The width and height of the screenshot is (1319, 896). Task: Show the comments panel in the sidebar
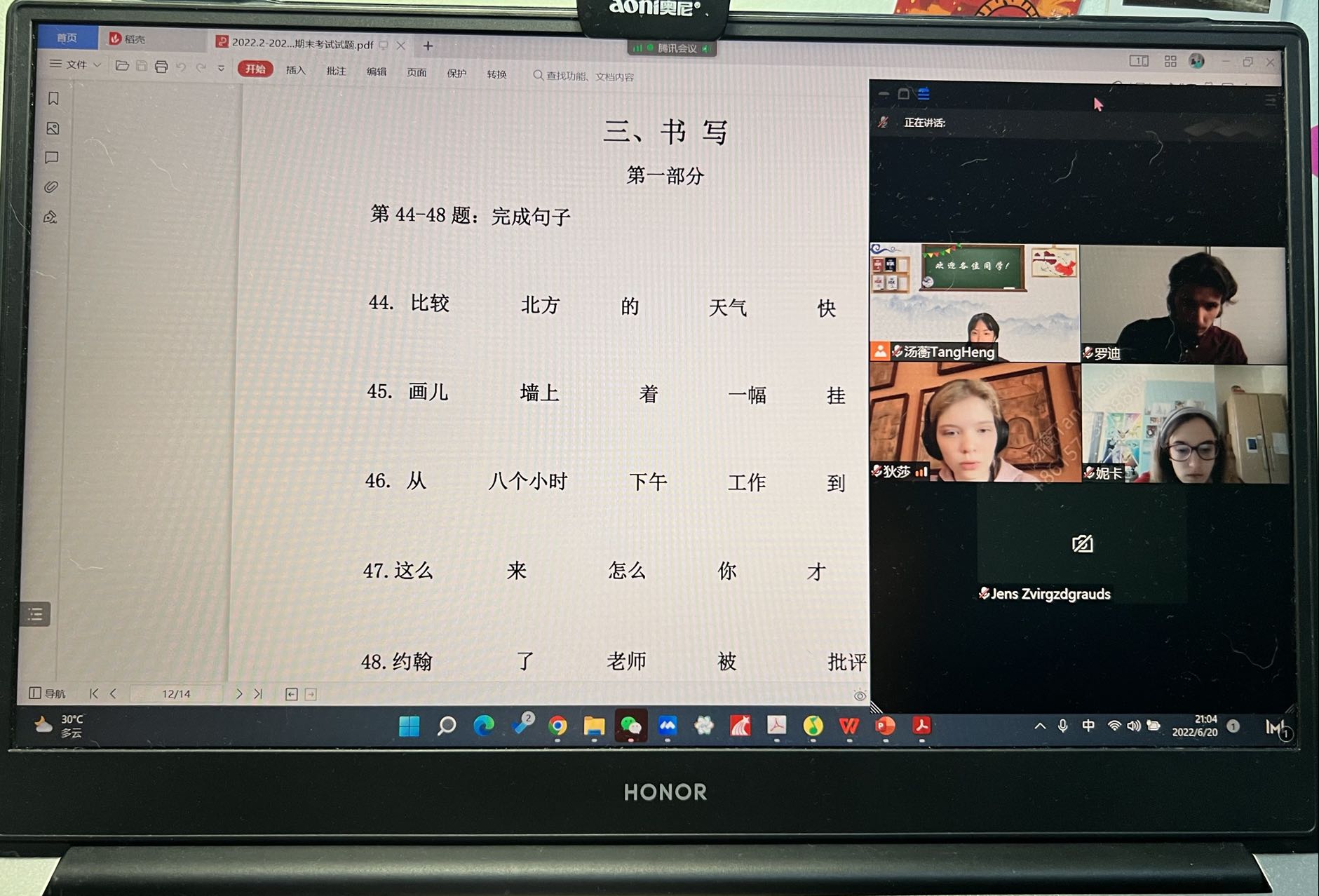click(x=52, y=158)
